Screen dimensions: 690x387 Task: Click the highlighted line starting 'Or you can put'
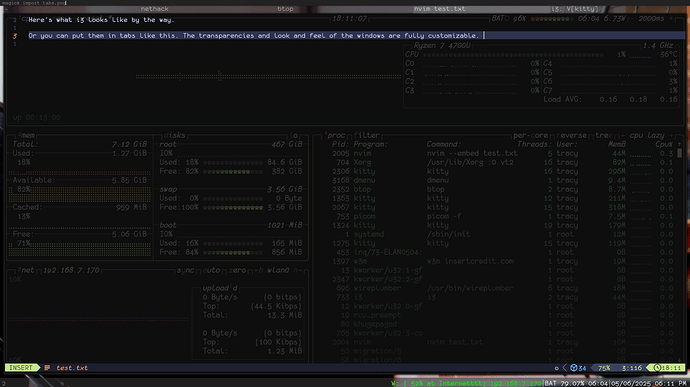point(356,35)
